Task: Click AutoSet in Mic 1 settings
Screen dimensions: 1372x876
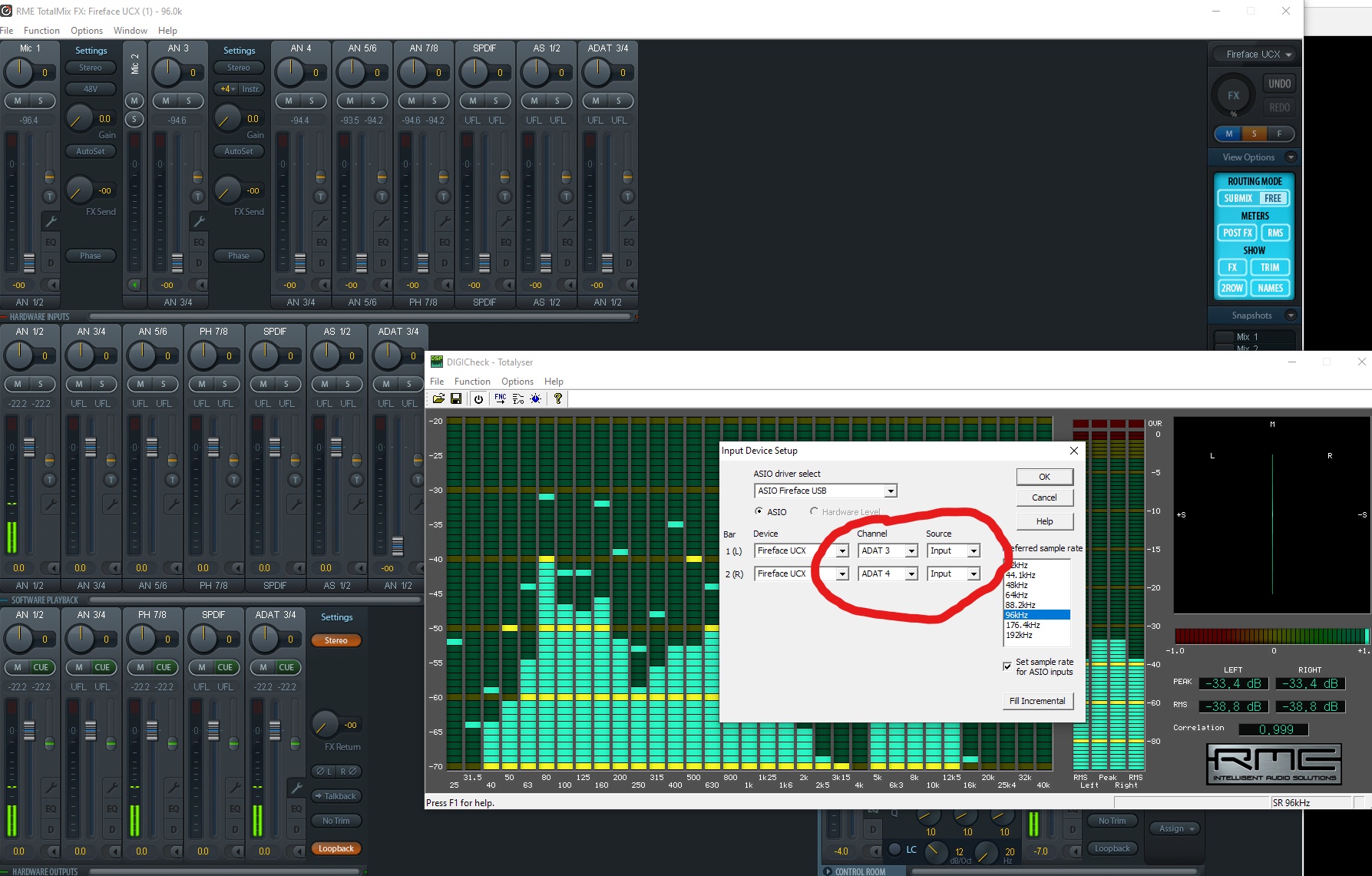Action: (x=91, y=151)
